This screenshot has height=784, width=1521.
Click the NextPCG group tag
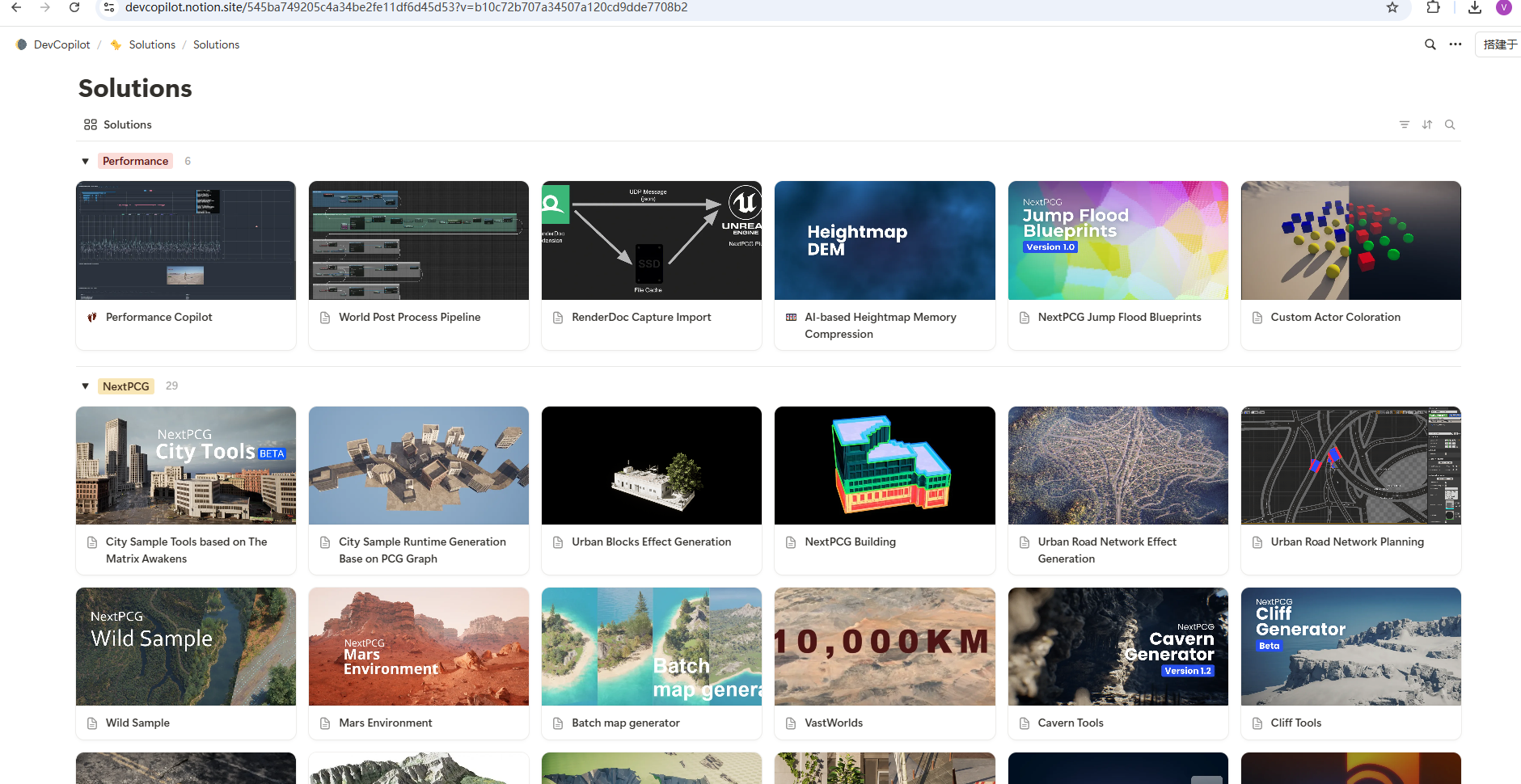click(126, 386)
